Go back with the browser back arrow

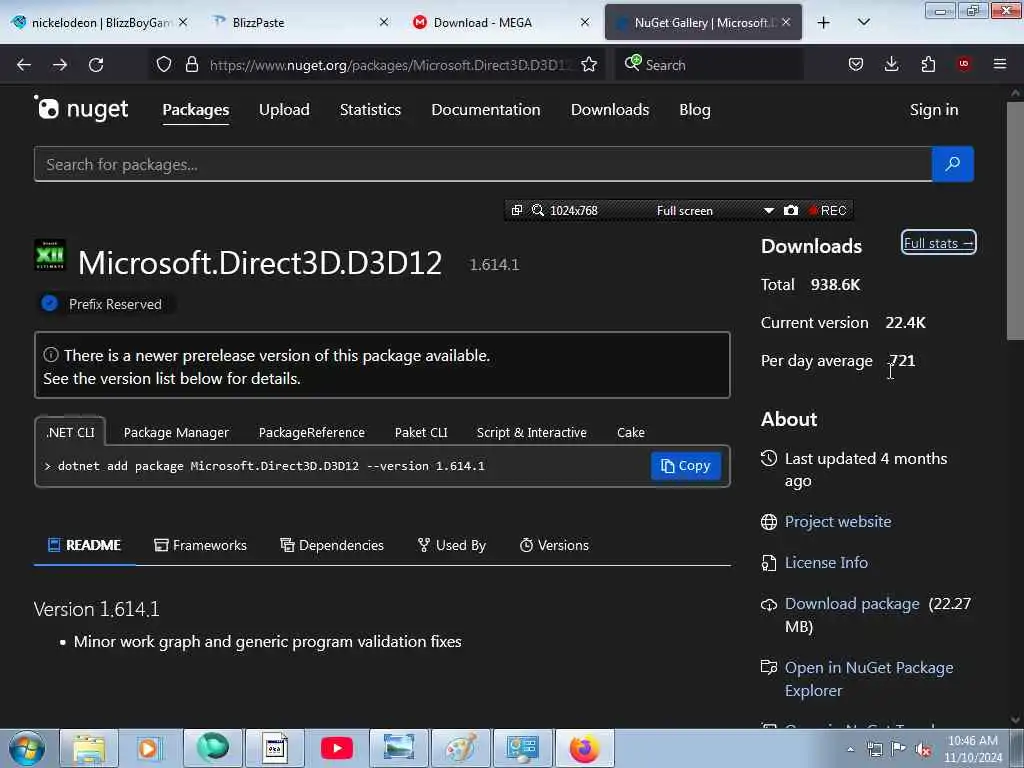pos(24,65)
